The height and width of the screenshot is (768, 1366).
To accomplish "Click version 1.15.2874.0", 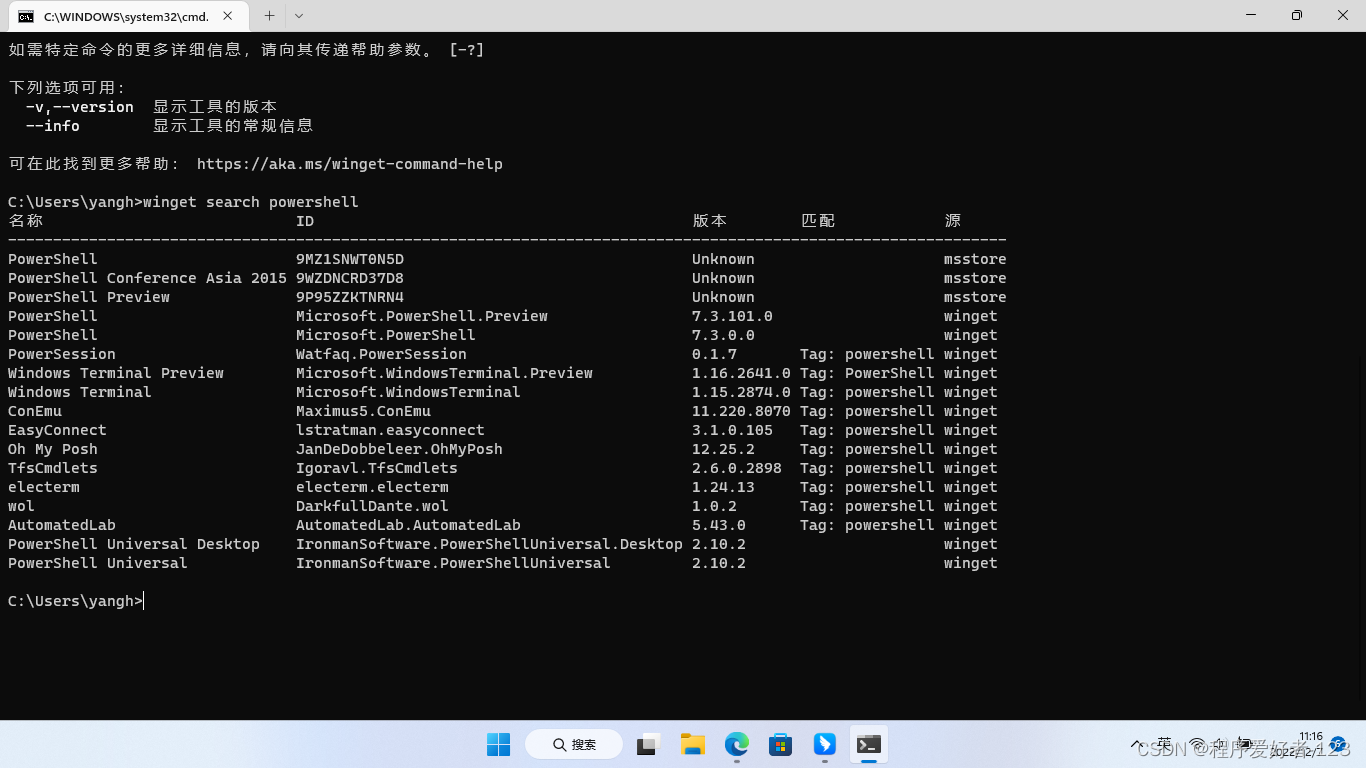I will pyautogui.click(x=741, y=392).
